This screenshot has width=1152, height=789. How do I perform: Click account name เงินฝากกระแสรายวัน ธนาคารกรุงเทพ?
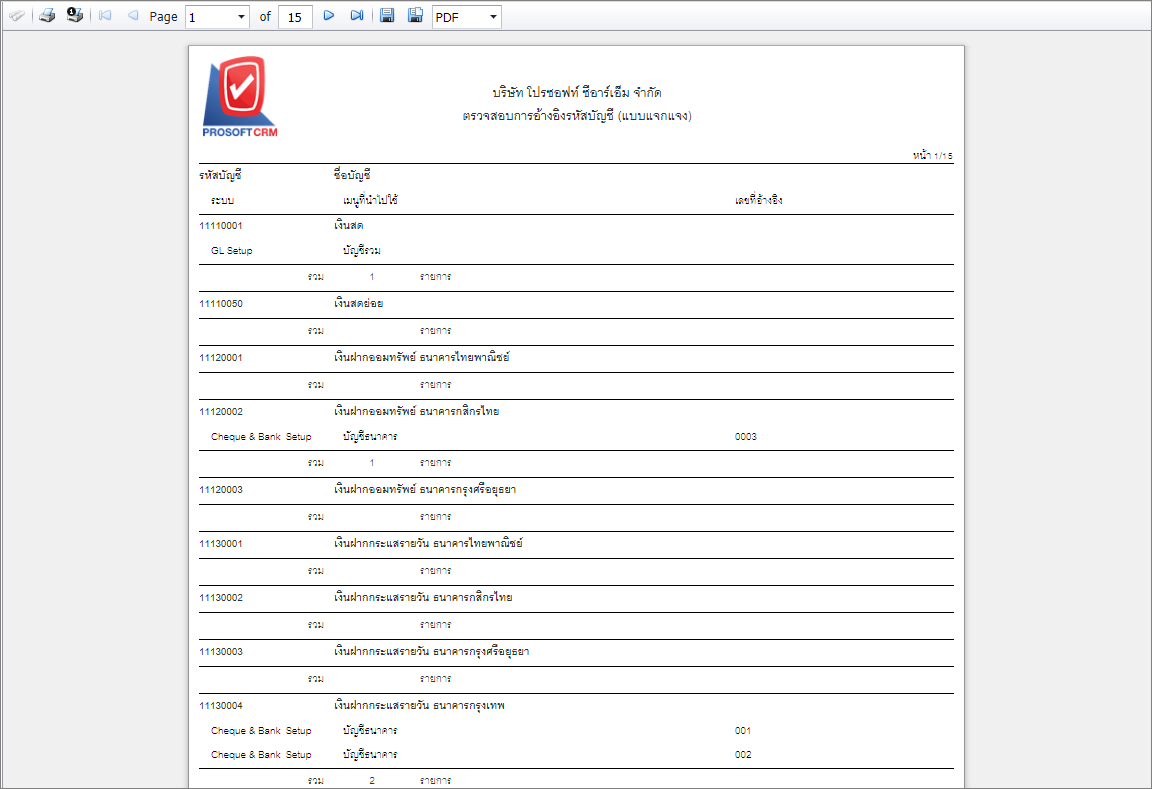pos(419,705)
